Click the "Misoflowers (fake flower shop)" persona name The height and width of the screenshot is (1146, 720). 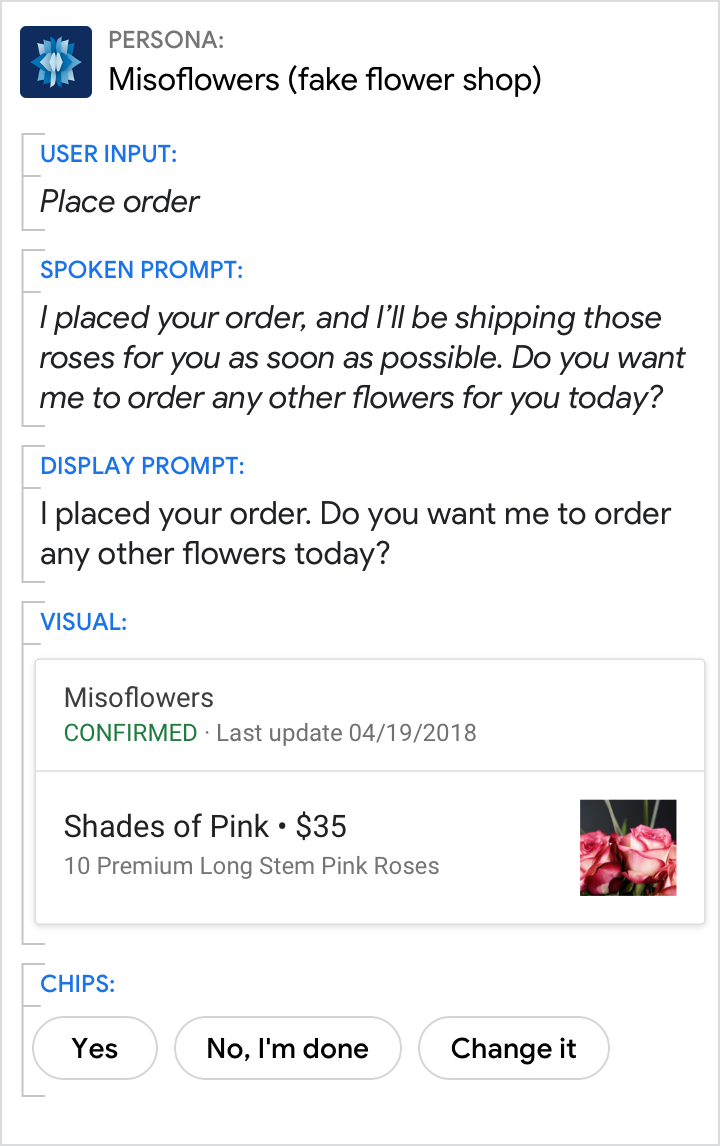[325, 79]
